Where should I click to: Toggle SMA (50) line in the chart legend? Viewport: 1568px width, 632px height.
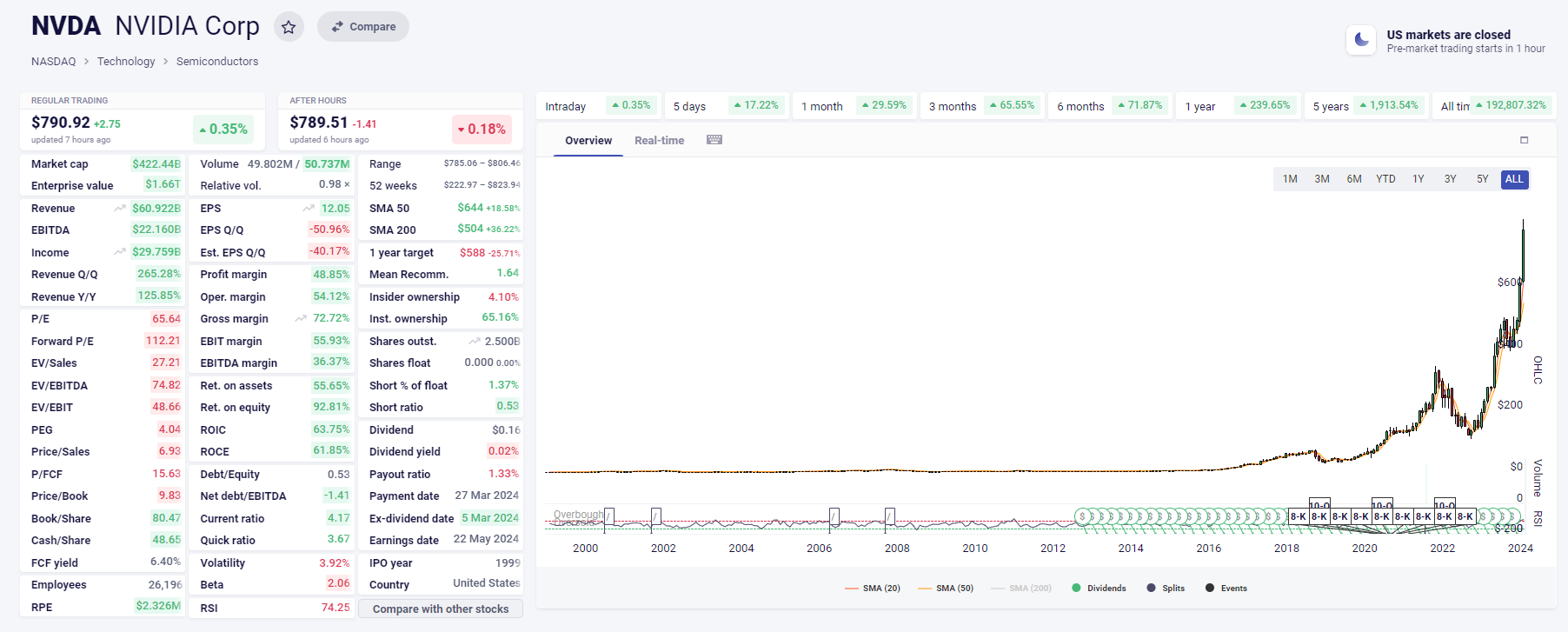click(x=946, y=589)
